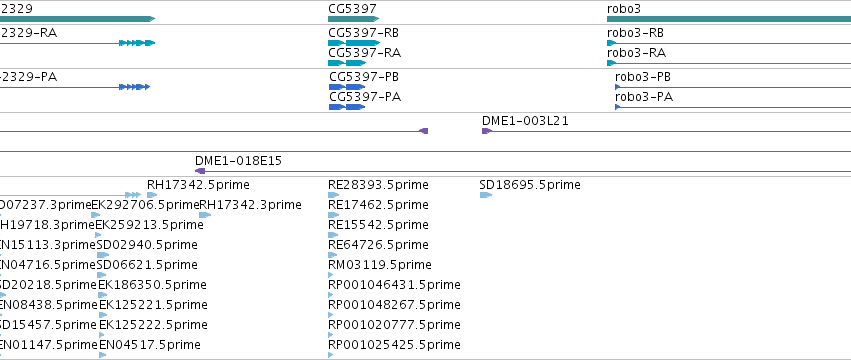Viewport: 851px width, 360px height.
Task: Click the EK186350.5prime EST label
Action: click(153, 285)
